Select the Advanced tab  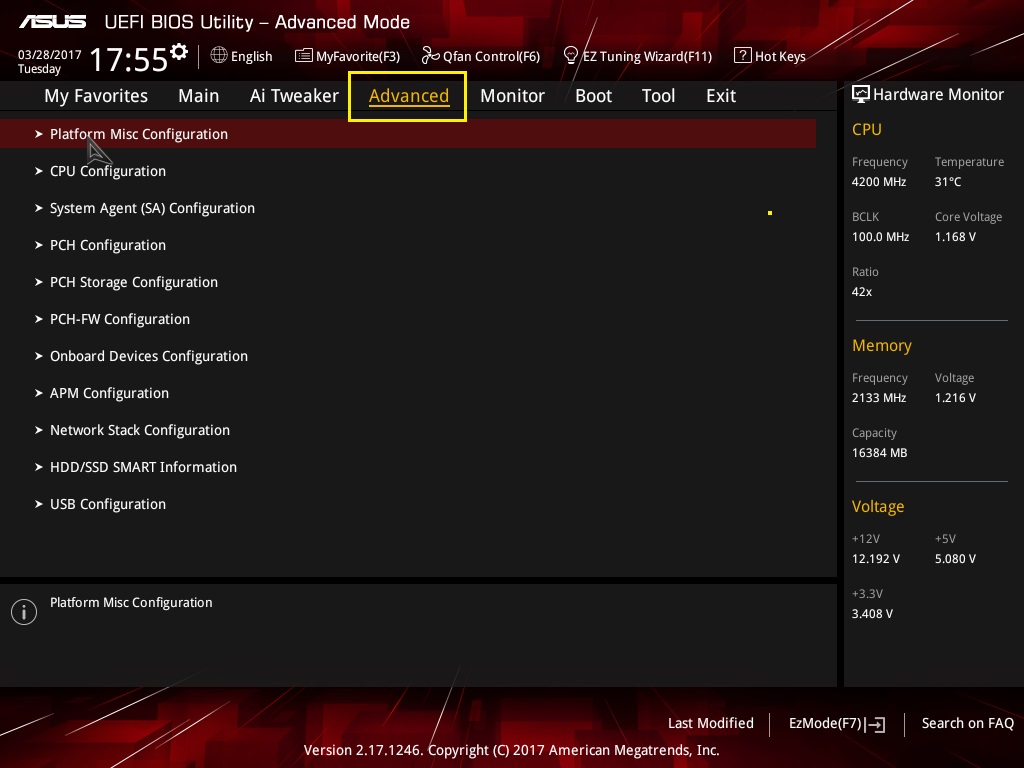[409, 96]
